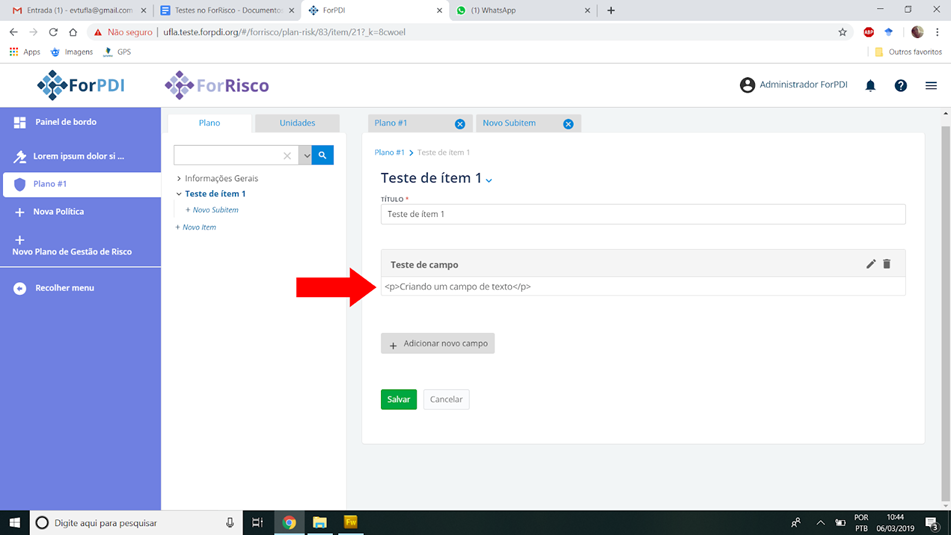Image resolution: width=951 pixels, height=535 pixels.
Task: Open a new browser tab
Action: (611, 10)
